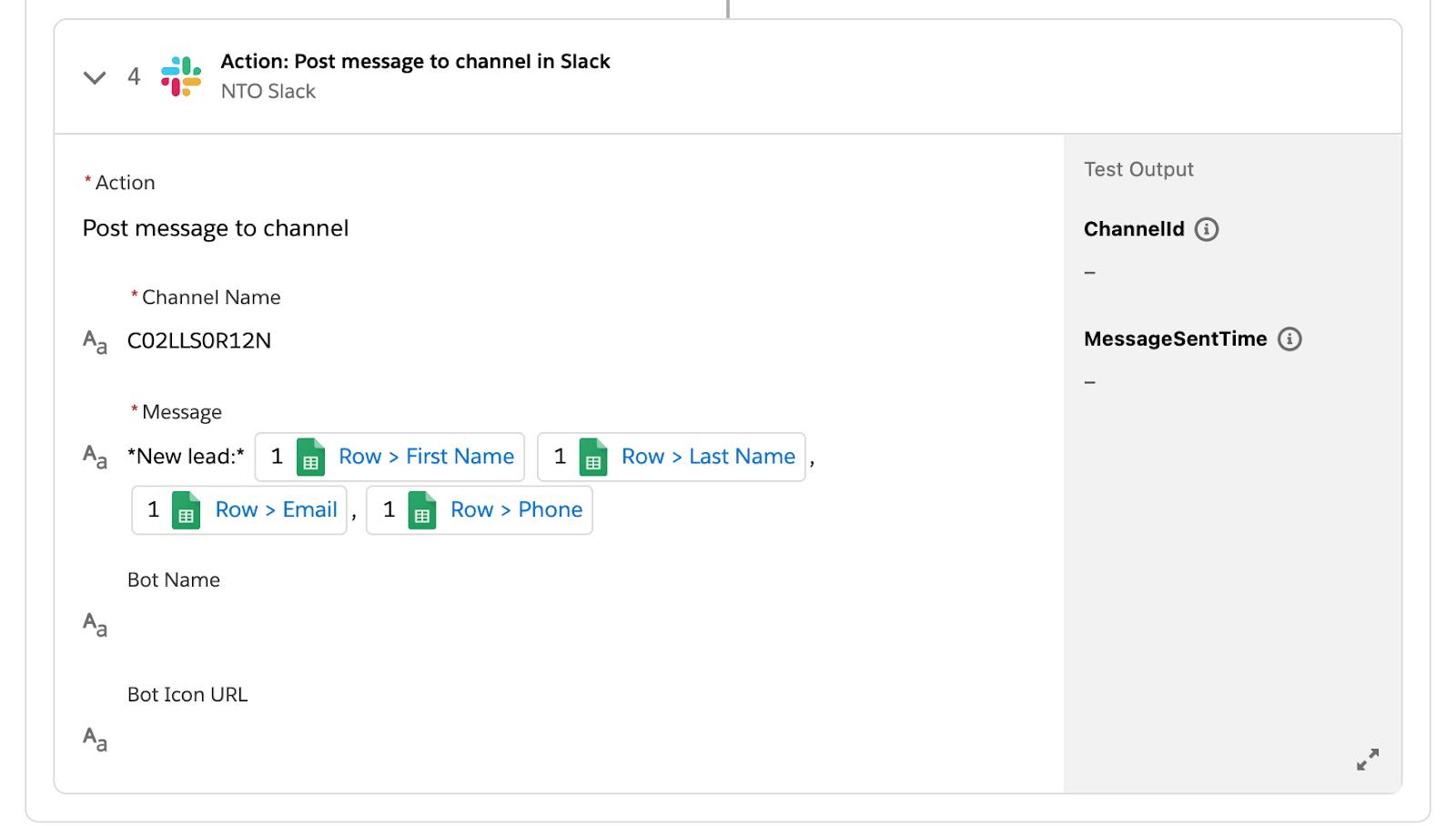Click the step number 4

click(x=134, y=76)
